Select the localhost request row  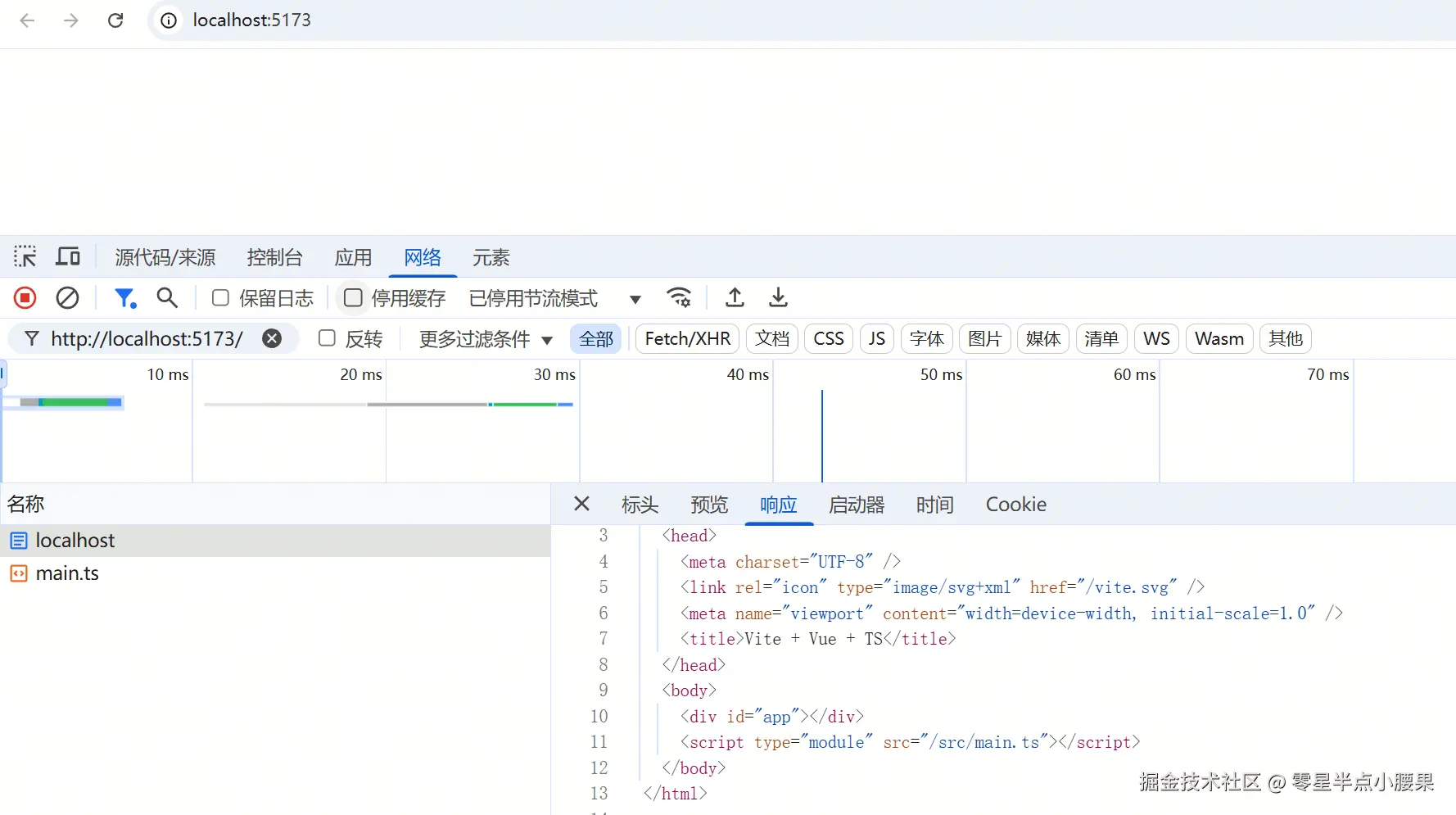275,541
